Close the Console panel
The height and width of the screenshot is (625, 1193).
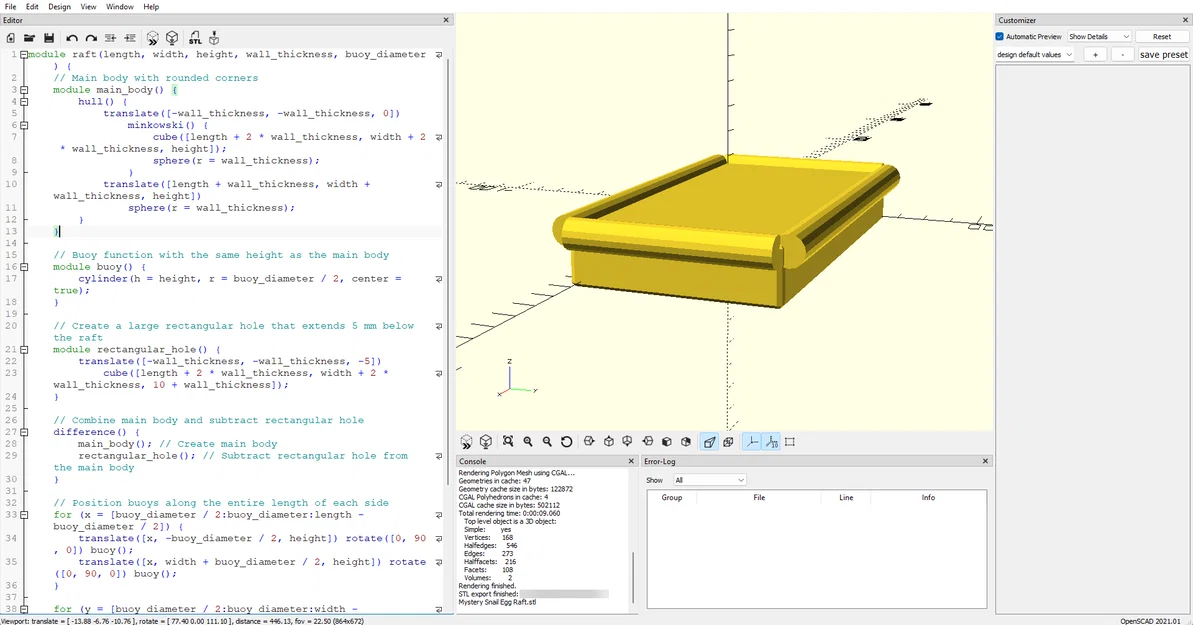pyautogui.click(x=631, y=461)
